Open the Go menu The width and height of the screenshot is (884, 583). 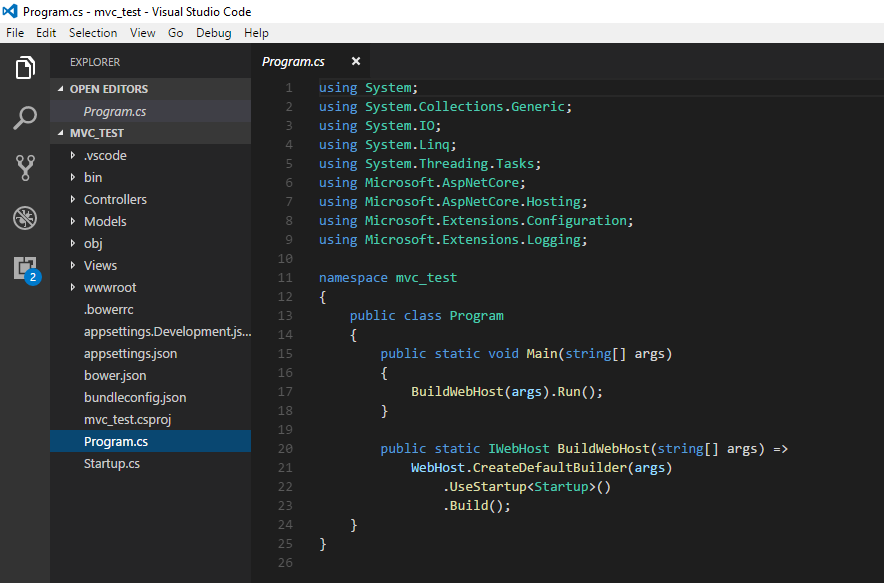tap(175, 33)
